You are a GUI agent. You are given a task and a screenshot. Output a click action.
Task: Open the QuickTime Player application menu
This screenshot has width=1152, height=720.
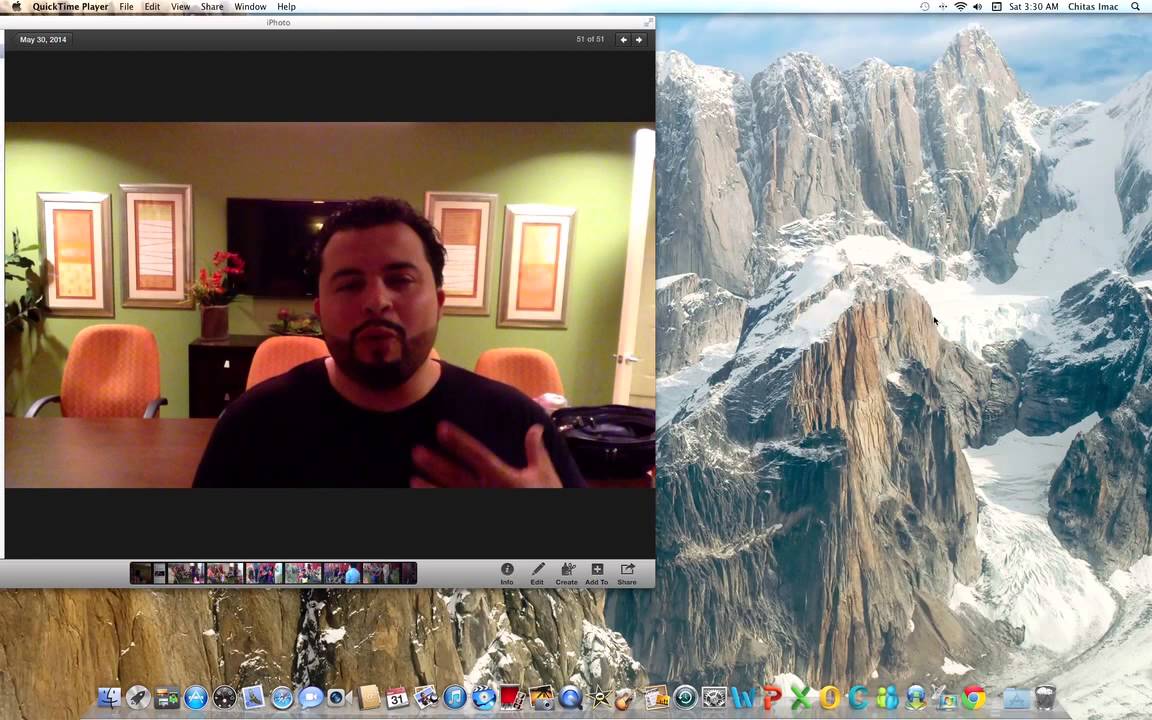pos(71,7)
